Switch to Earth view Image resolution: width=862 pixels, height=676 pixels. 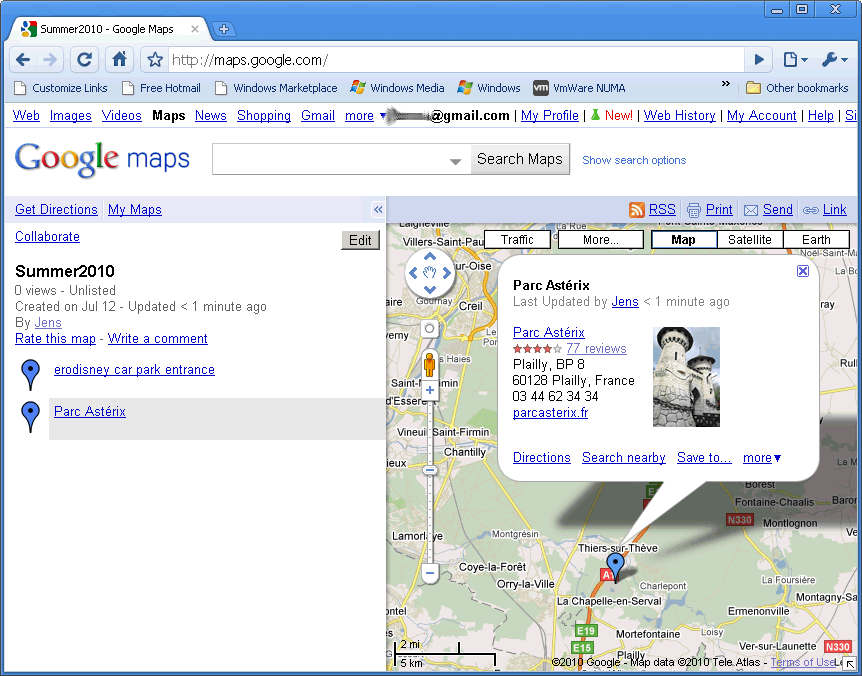816,240
